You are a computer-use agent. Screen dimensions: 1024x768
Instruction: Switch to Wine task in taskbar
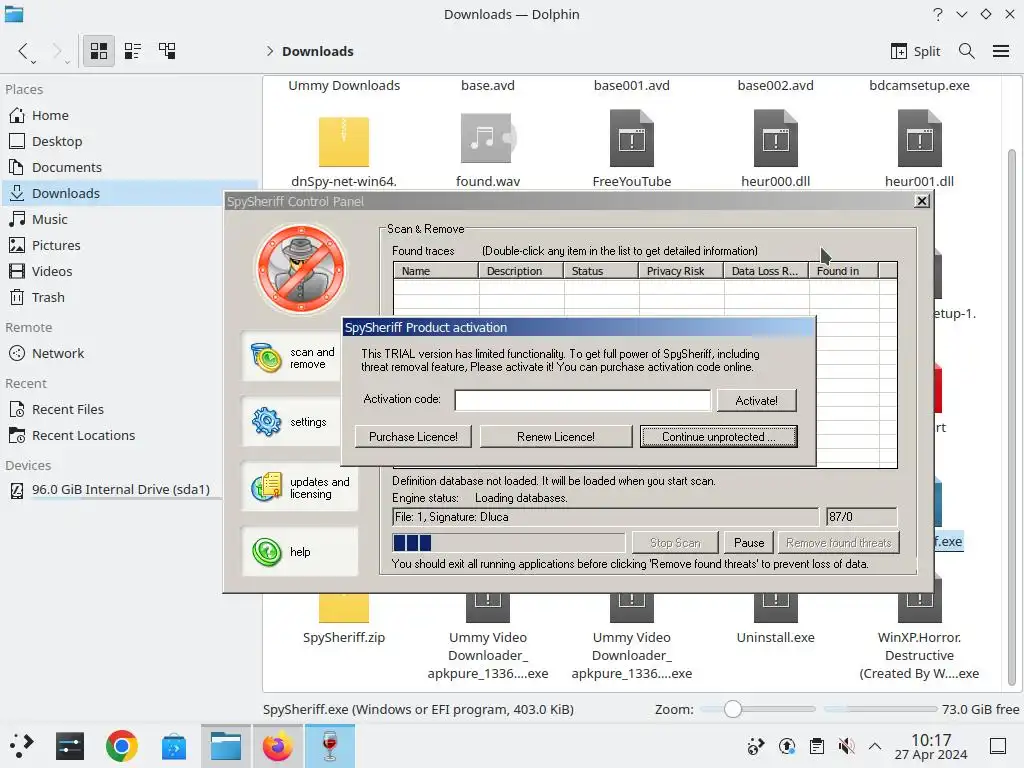pos(330,746)
